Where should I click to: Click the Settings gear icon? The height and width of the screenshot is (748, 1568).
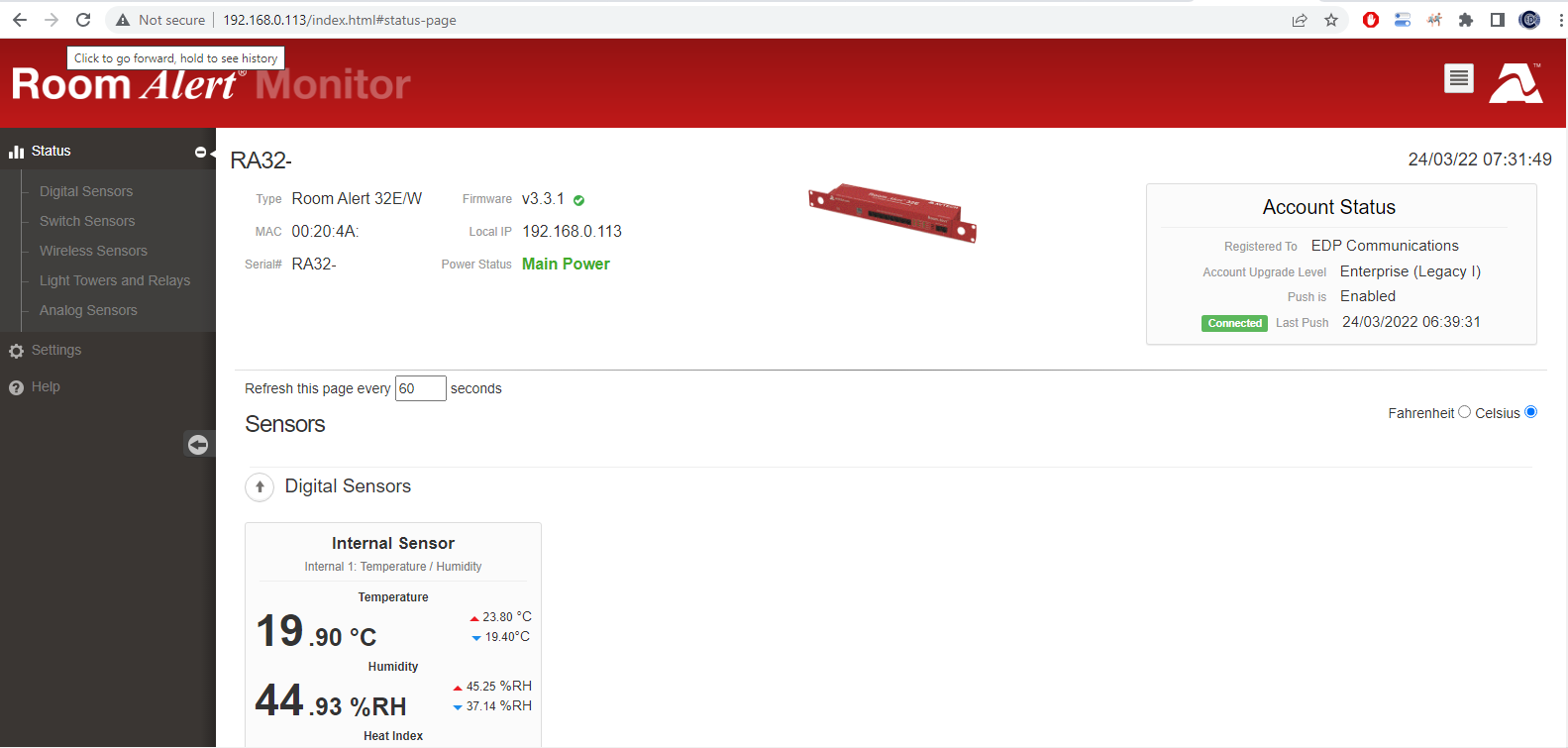pyautogui.click(x=16, y=351)
